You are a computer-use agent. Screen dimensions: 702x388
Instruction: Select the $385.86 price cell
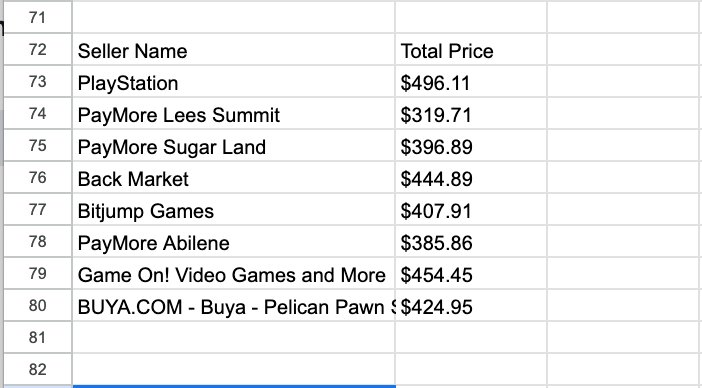(x=471, y=242)
